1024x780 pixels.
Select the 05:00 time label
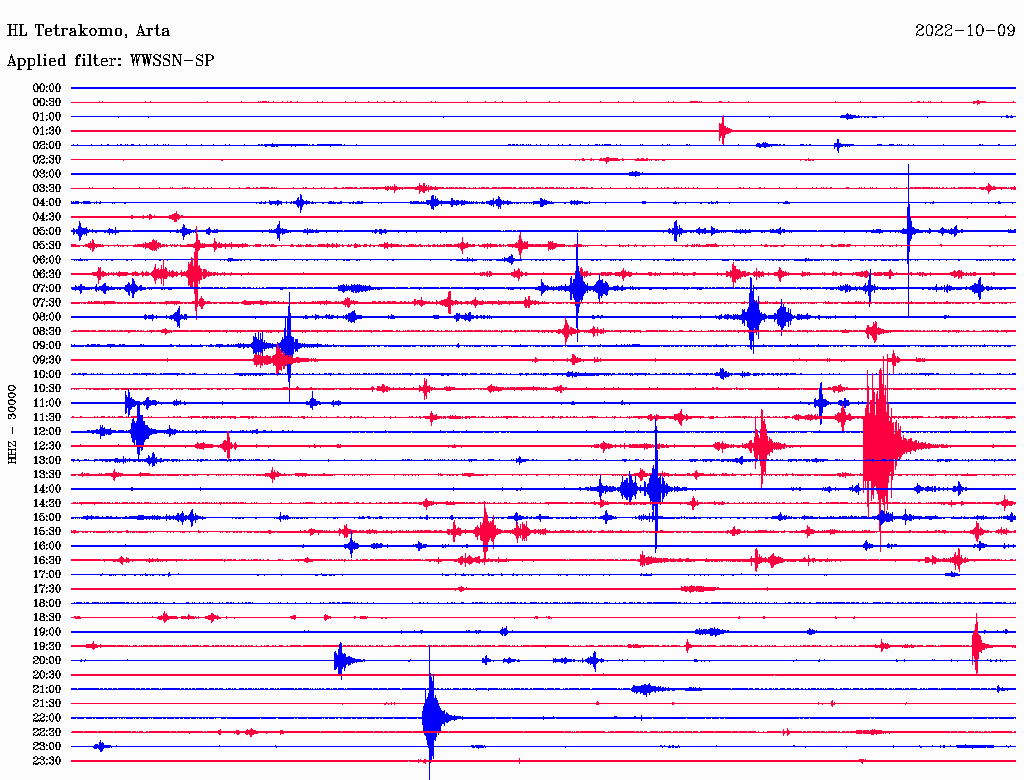(47, 231)
